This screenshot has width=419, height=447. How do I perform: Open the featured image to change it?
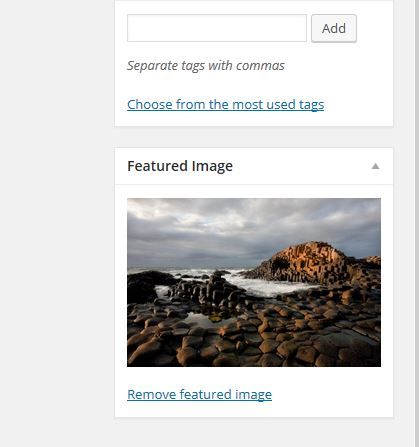[x=254, y=283]
